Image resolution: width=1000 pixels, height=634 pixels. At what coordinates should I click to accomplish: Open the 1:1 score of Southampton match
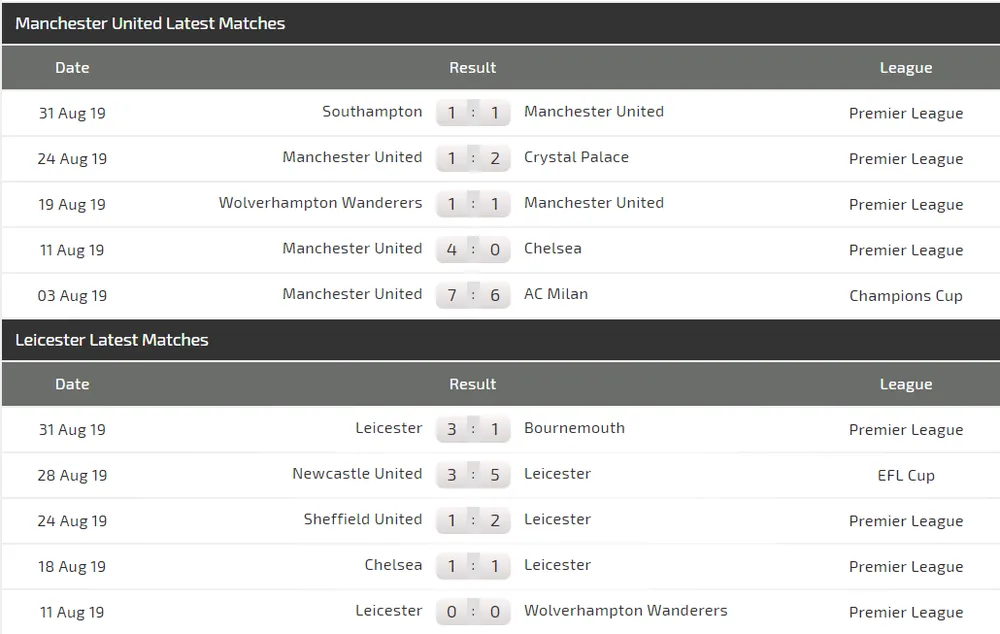pos(473,112)
